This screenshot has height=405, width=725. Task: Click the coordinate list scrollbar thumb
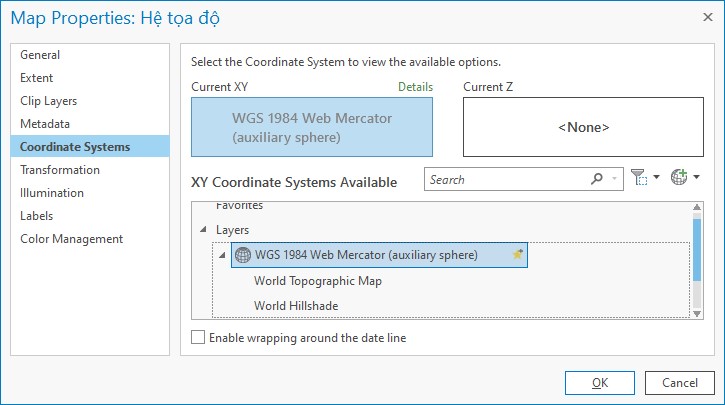point(697,250)
